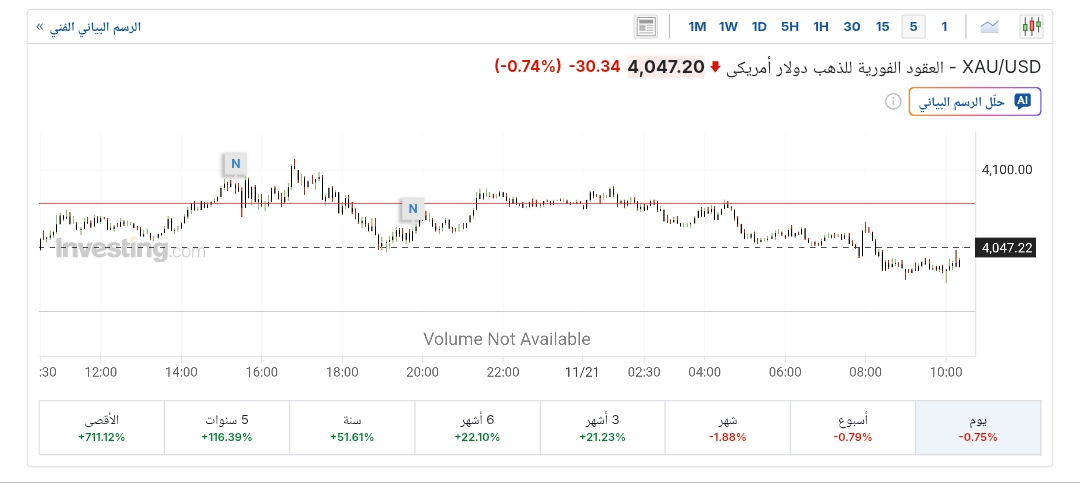This screenshot has height=483, width=1080.
Task: Open the first N news marker
Action: coord(235,163)
